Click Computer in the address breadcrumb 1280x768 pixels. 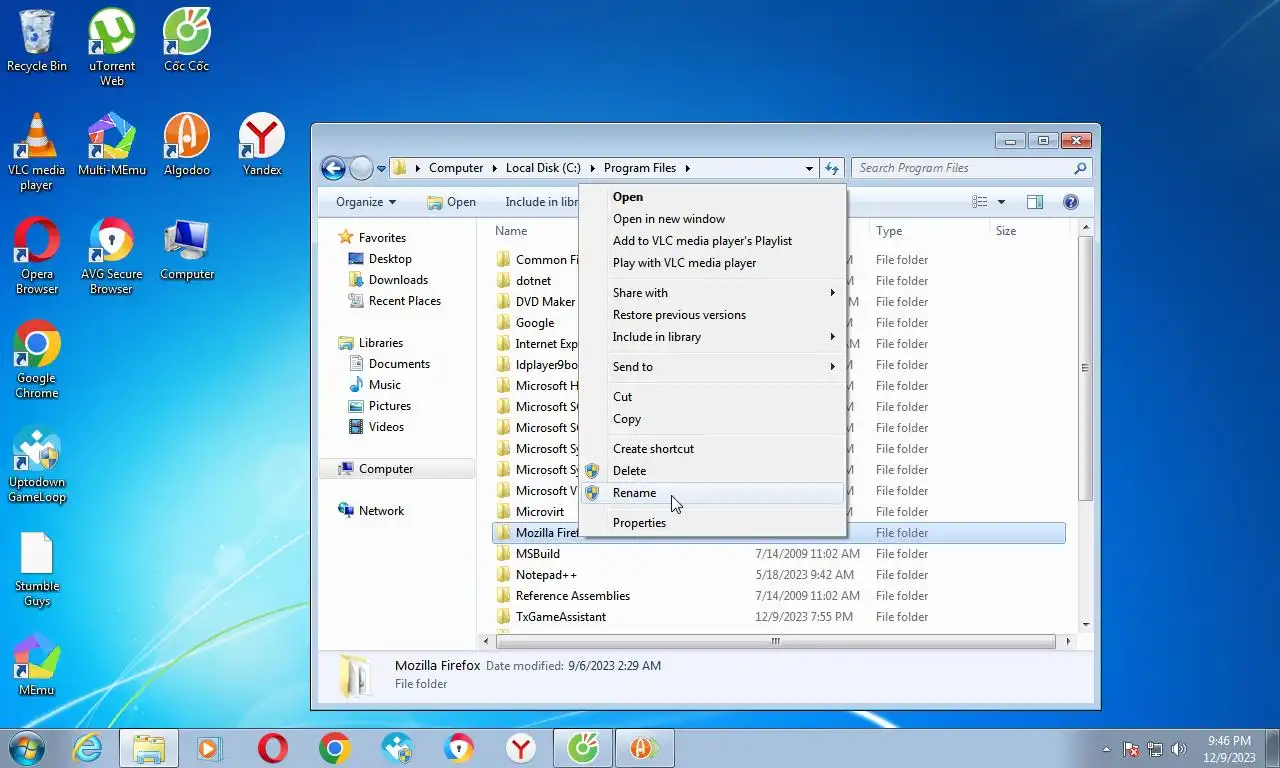click(456, 168)
